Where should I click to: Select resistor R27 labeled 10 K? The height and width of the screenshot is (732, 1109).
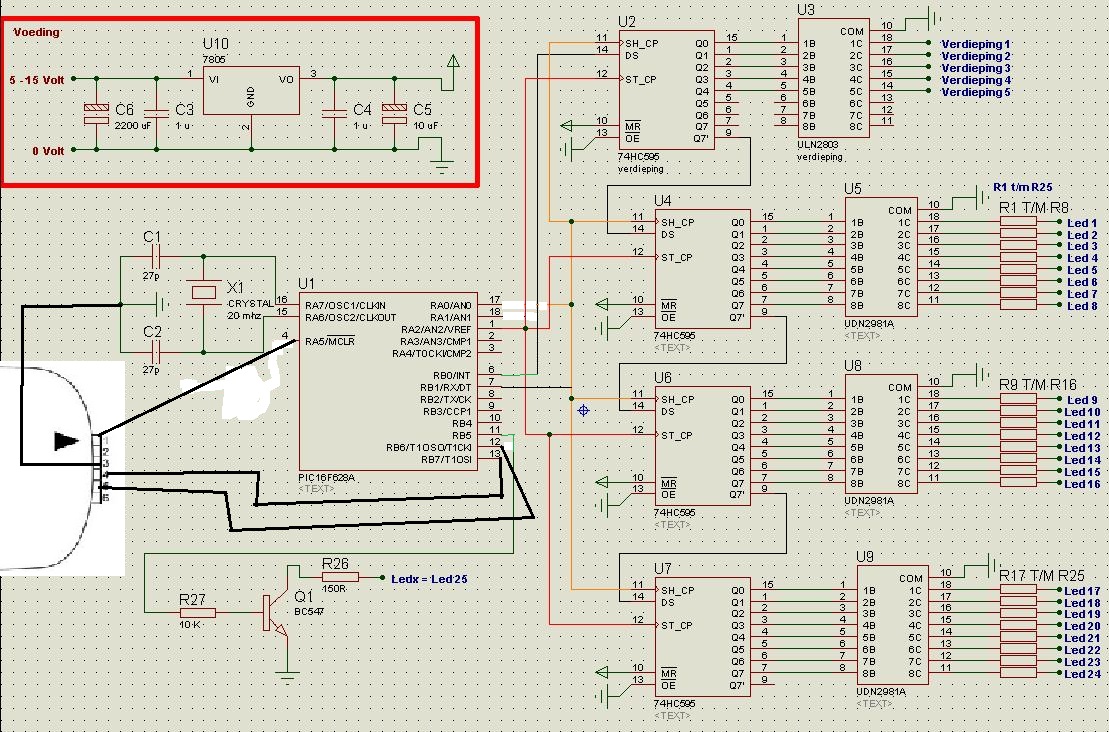pyautogui.click(x=197, y=612)
